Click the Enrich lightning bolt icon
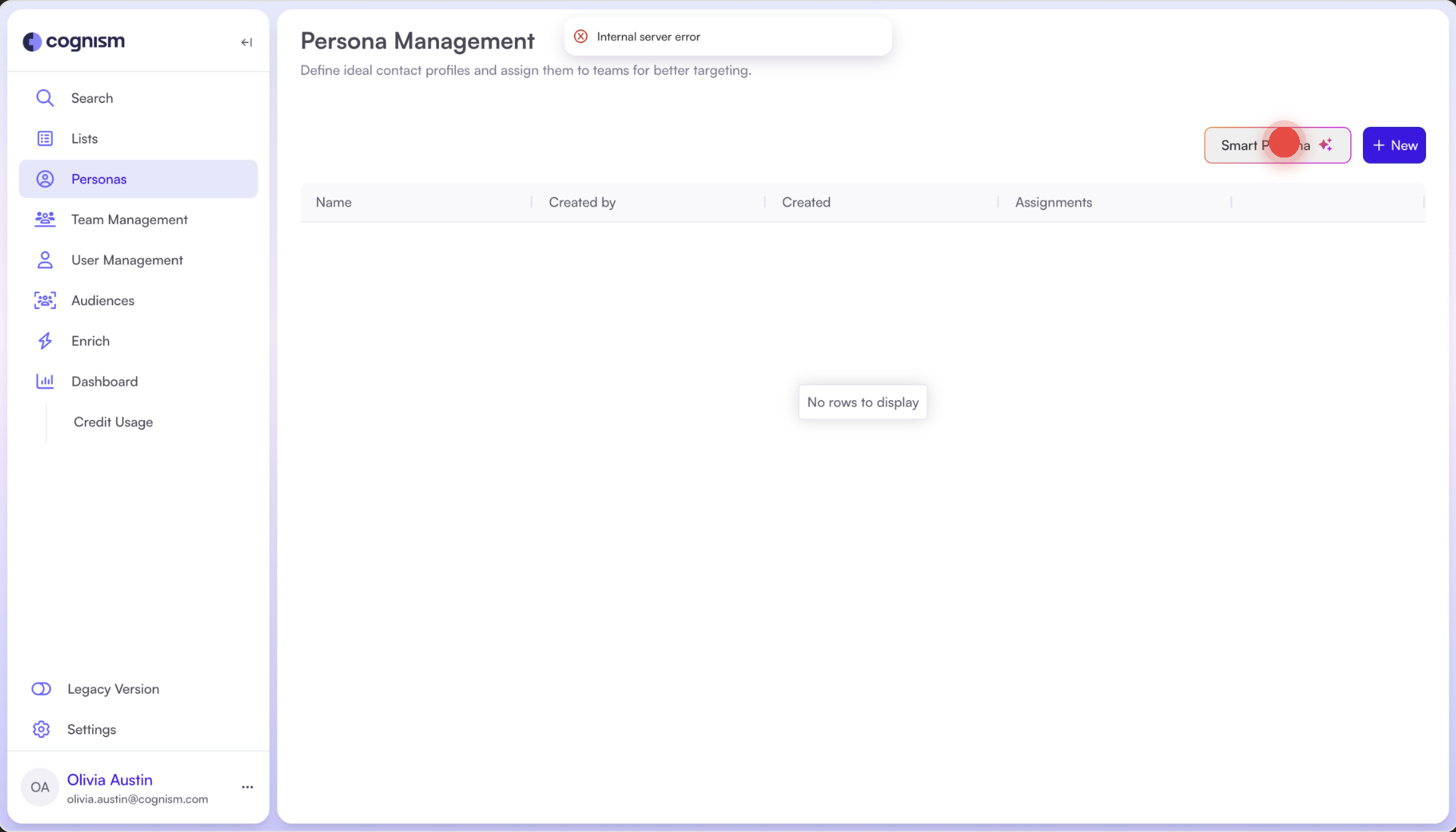Viewport: 1456px width, 832px height. pyautogui.click(x=45, y=341)
